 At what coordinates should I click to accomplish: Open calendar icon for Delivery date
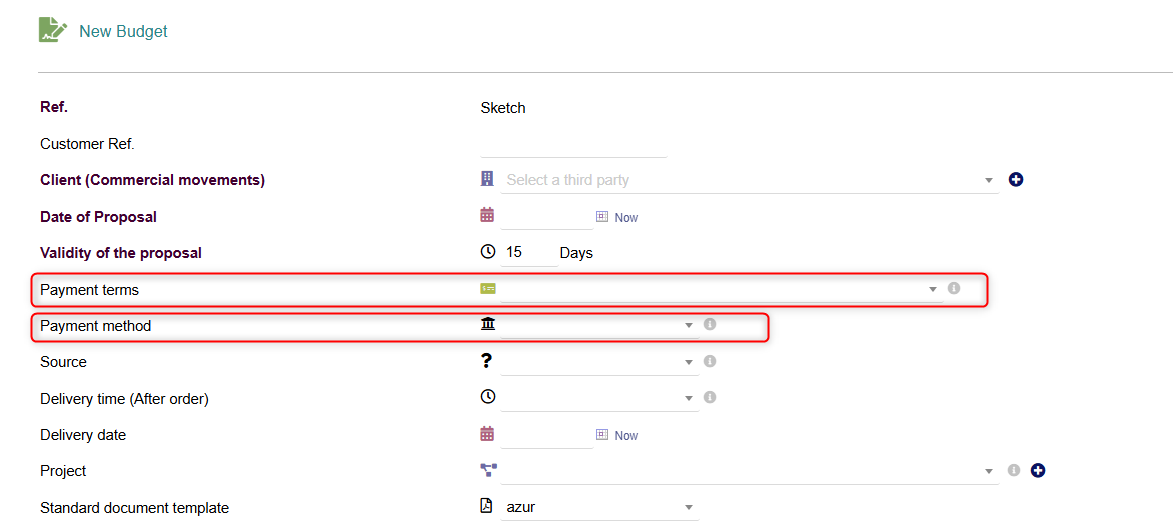pos(487,433)
